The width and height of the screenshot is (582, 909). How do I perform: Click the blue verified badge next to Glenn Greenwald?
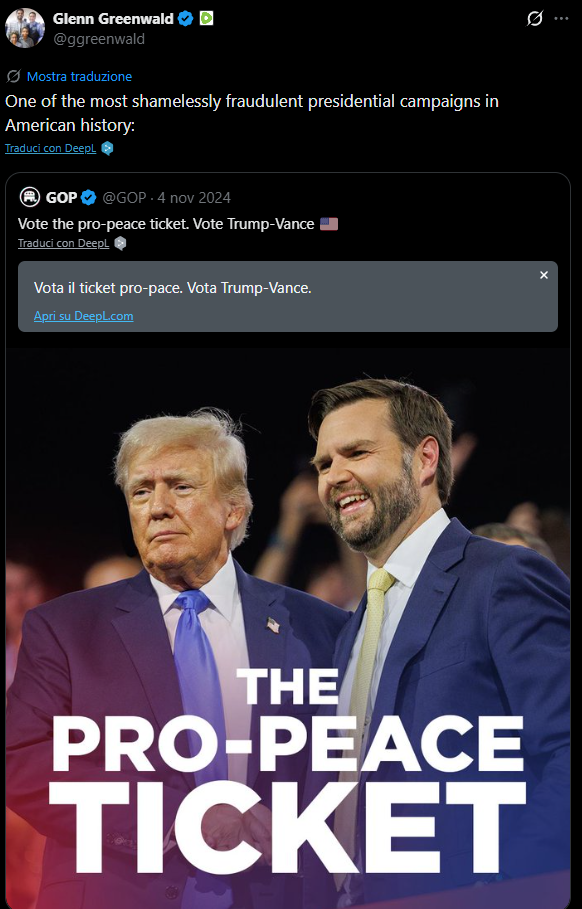coord(185,17)
